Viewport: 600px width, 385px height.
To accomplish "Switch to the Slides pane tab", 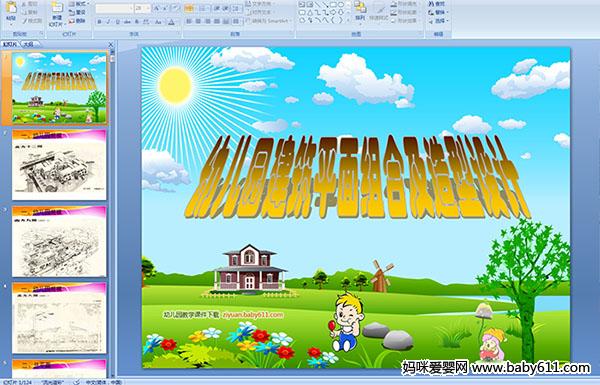I will tap(10, 44).
